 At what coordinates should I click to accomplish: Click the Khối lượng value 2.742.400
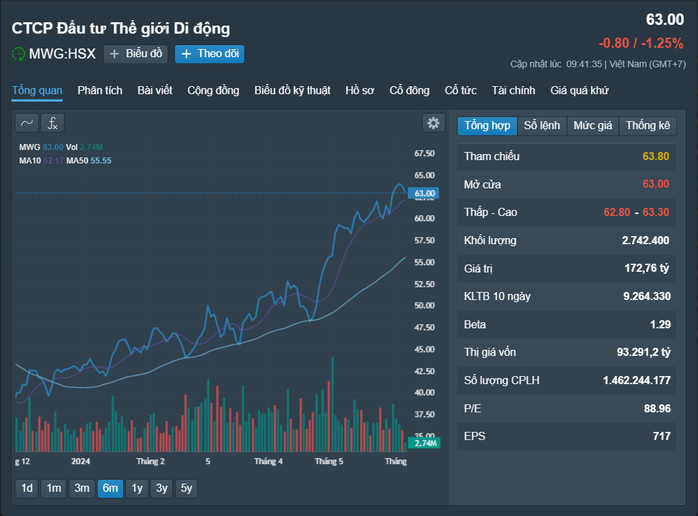(645, 240)
